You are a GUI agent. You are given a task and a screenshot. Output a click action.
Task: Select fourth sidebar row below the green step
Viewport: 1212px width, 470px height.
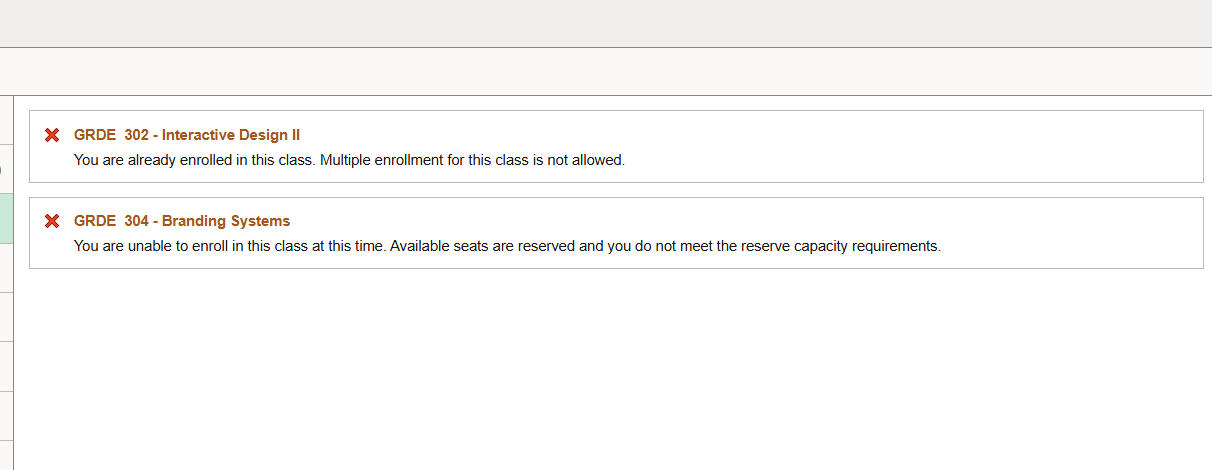[x=6, y=415]
